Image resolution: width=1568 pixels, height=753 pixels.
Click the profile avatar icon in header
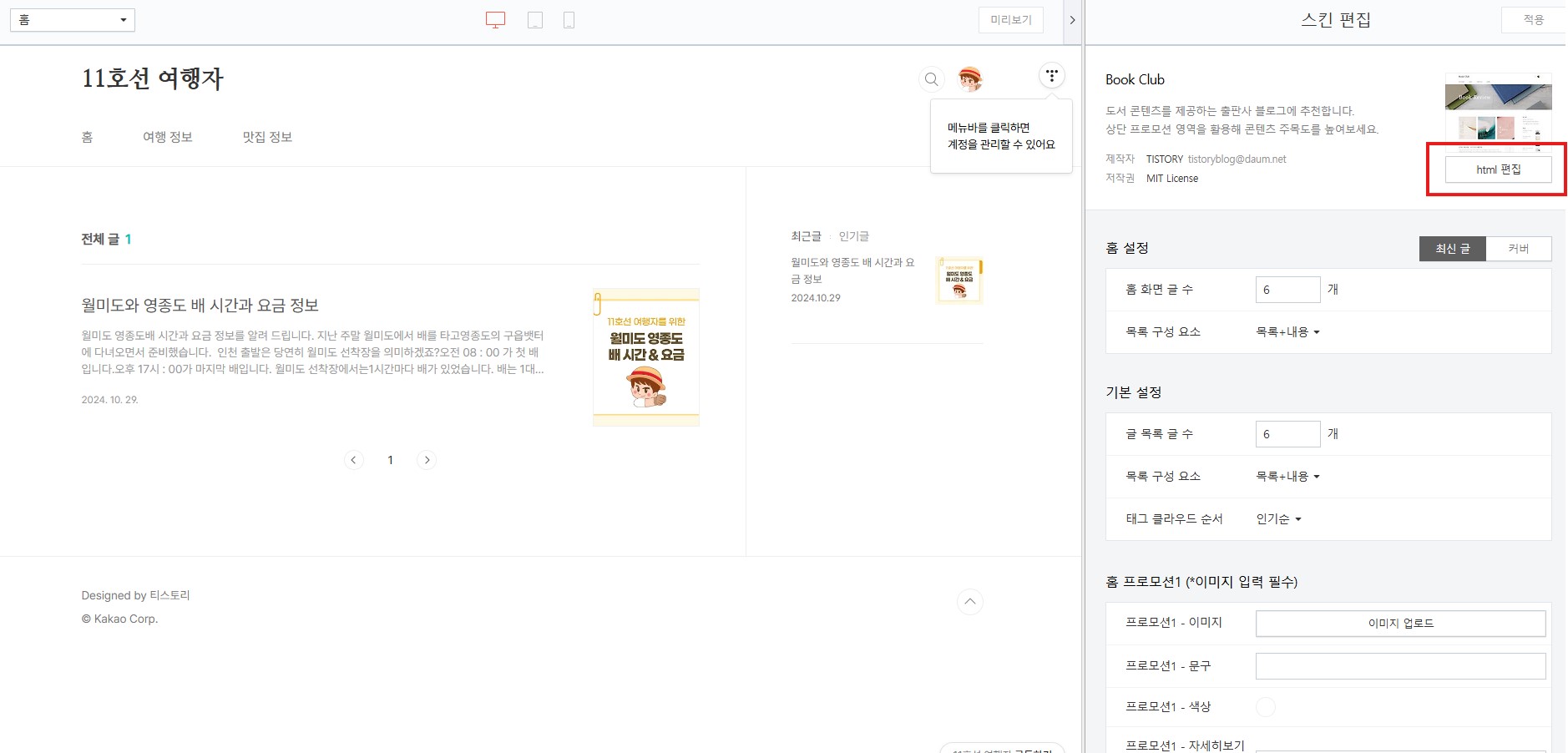[x=970, y=79]
